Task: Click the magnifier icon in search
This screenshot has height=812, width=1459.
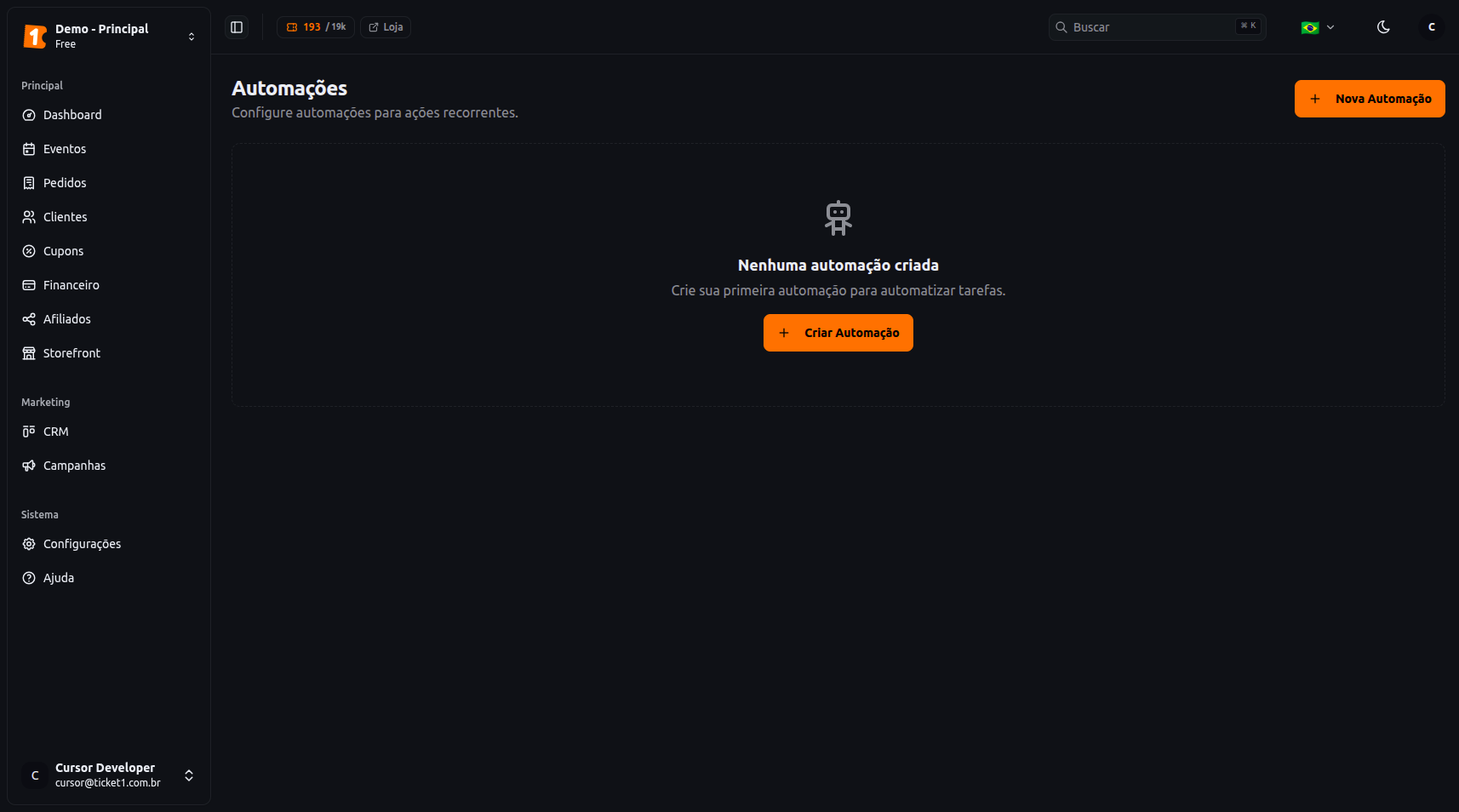Action: 1061,27
